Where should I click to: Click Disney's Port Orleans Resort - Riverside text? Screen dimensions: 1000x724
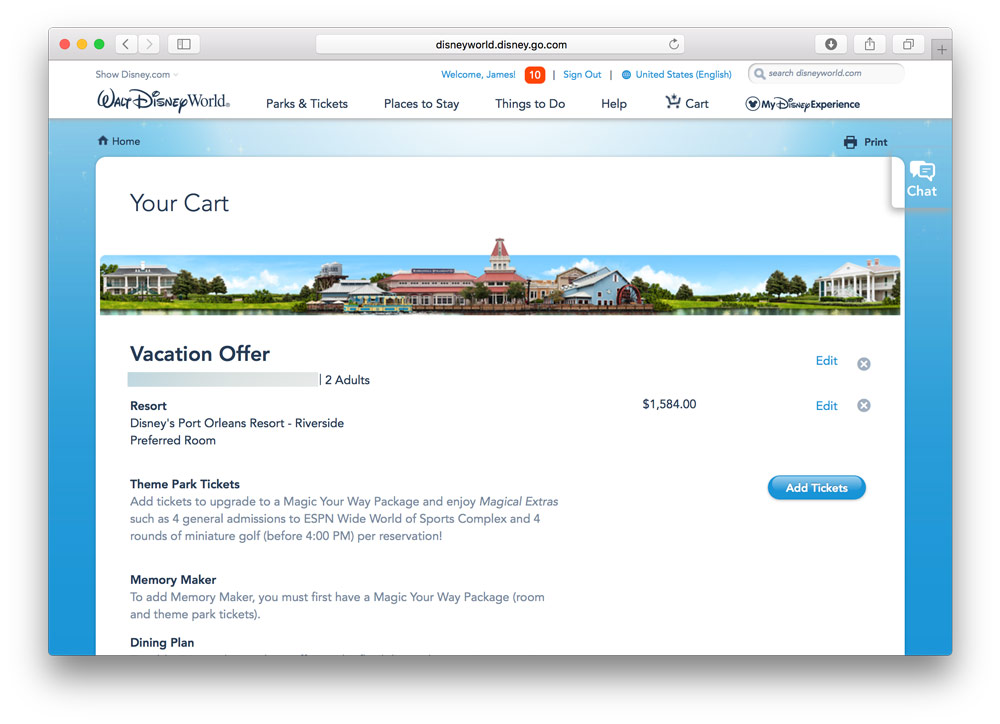pyautogui.click(x=237, y=423)
